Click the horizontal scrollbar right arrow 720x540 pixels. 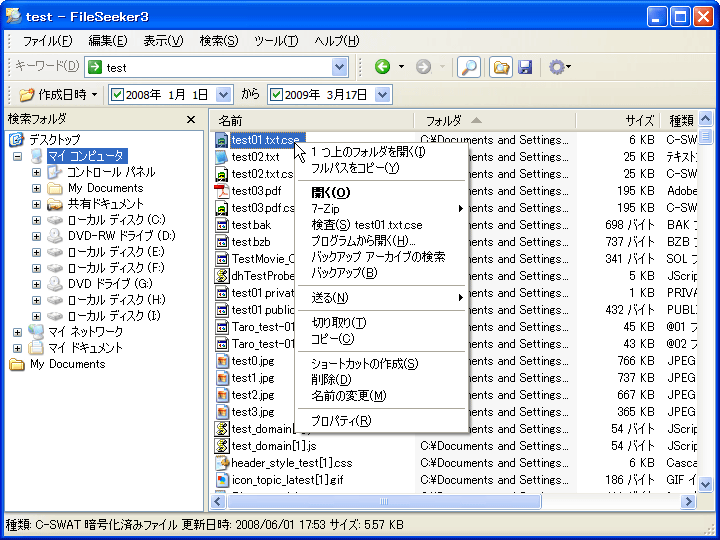pos(688,501)
